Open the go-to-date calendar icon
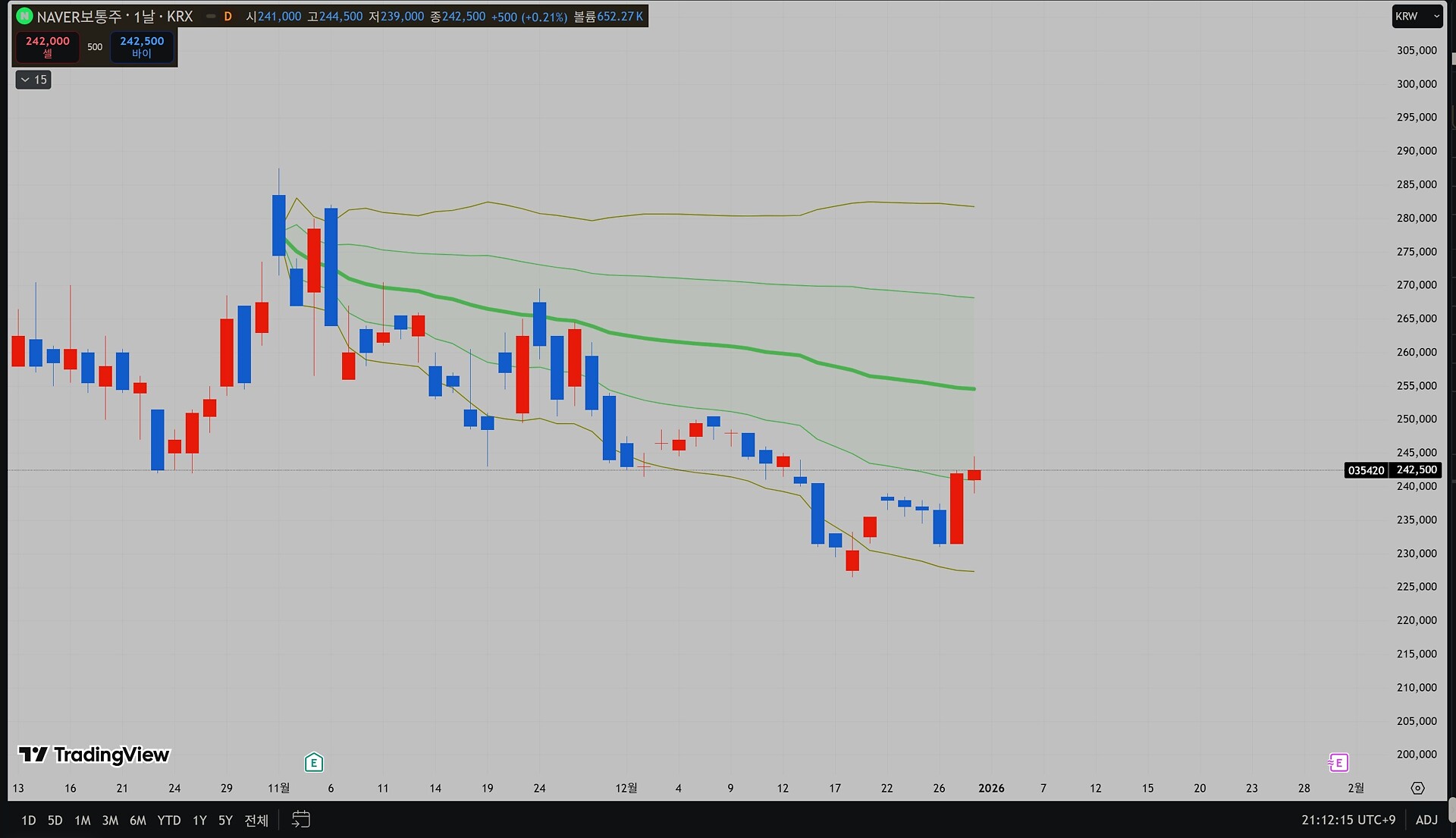 (x=301, y=820)
